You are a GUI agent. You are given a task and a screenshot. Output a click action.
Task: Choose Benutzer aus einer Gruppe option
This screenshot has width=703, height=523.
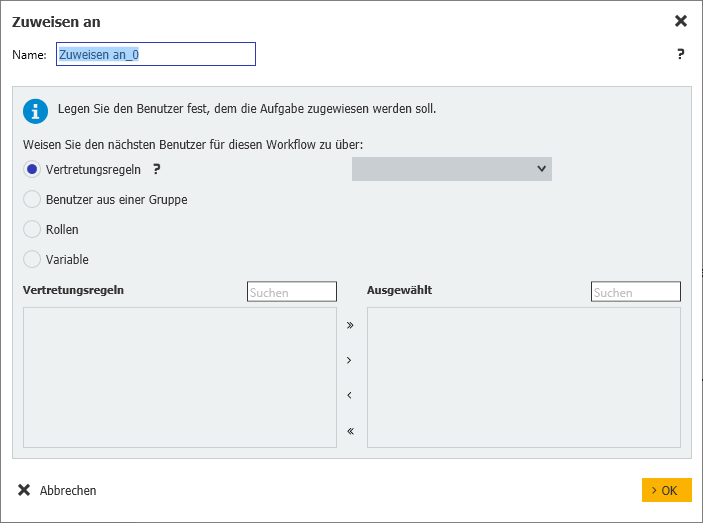(x=32, y=199)
